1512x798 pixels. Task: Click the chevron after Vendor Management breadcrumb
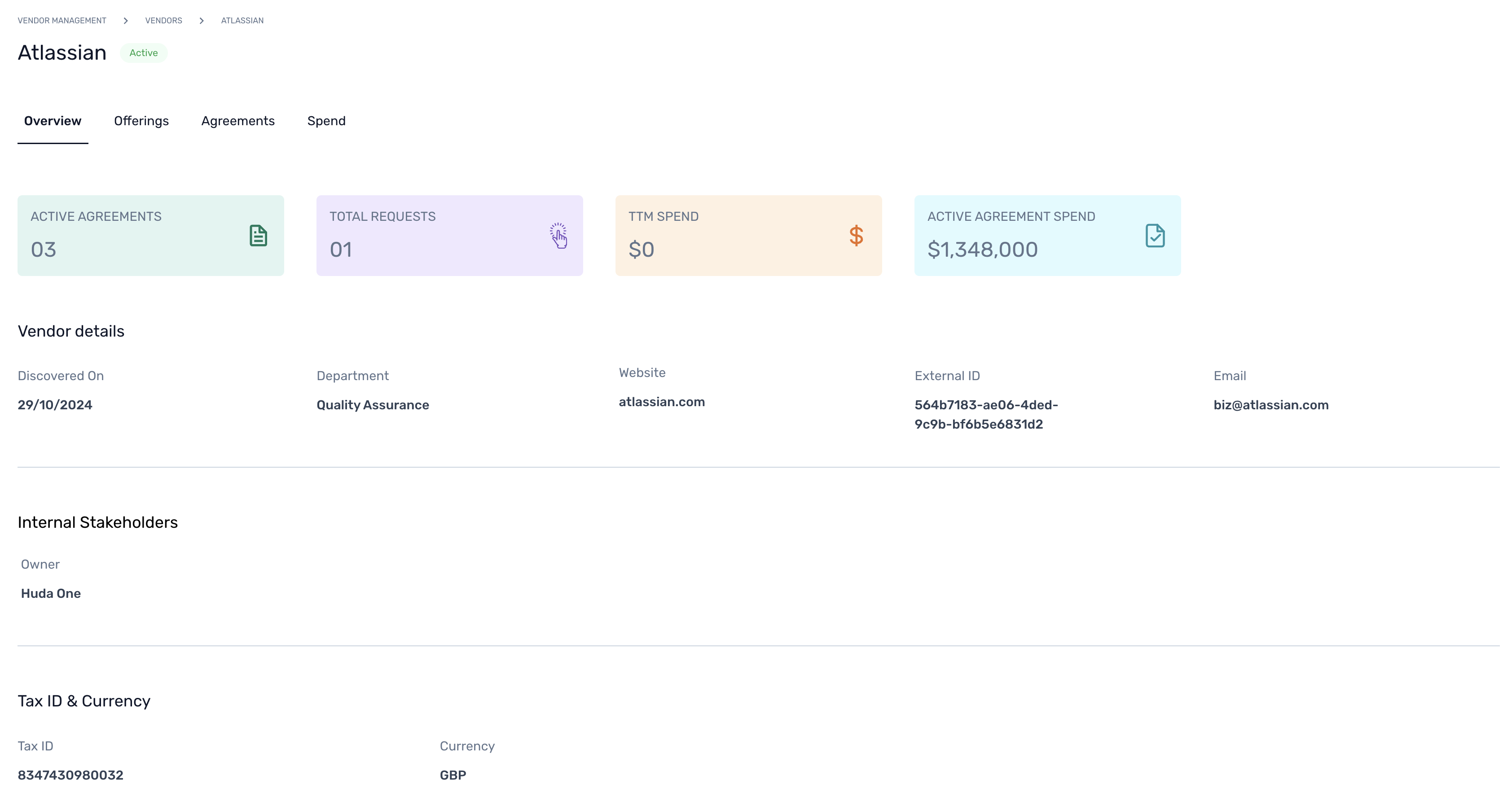tap(126, 21)
